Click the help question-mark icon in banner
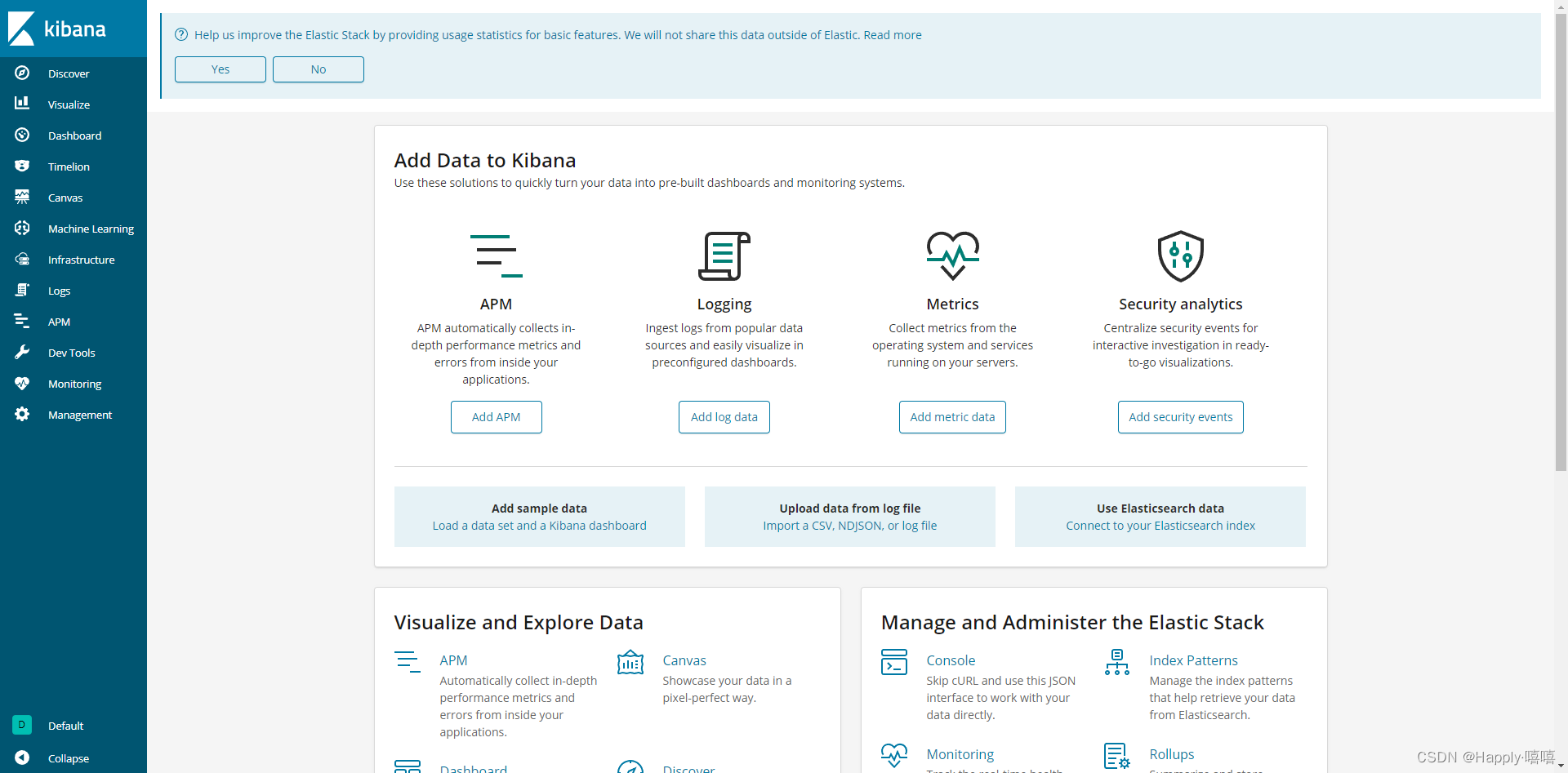The height and width of the screenshot is (773, 1568). coord(181,34)
